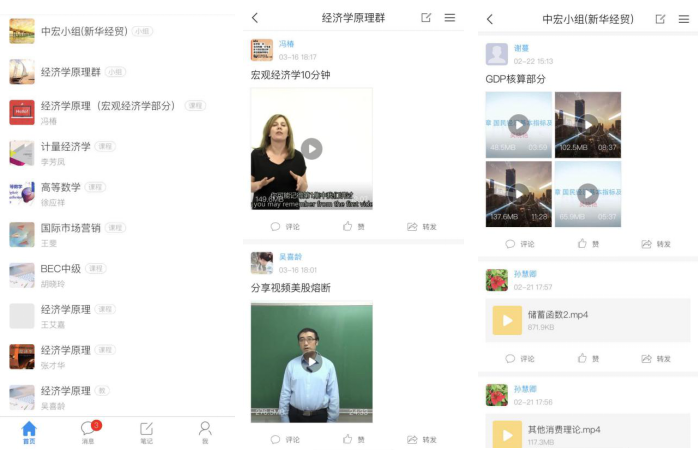
Task: Forward 谢曼's GDP核算部分 post
Action: 656,244
